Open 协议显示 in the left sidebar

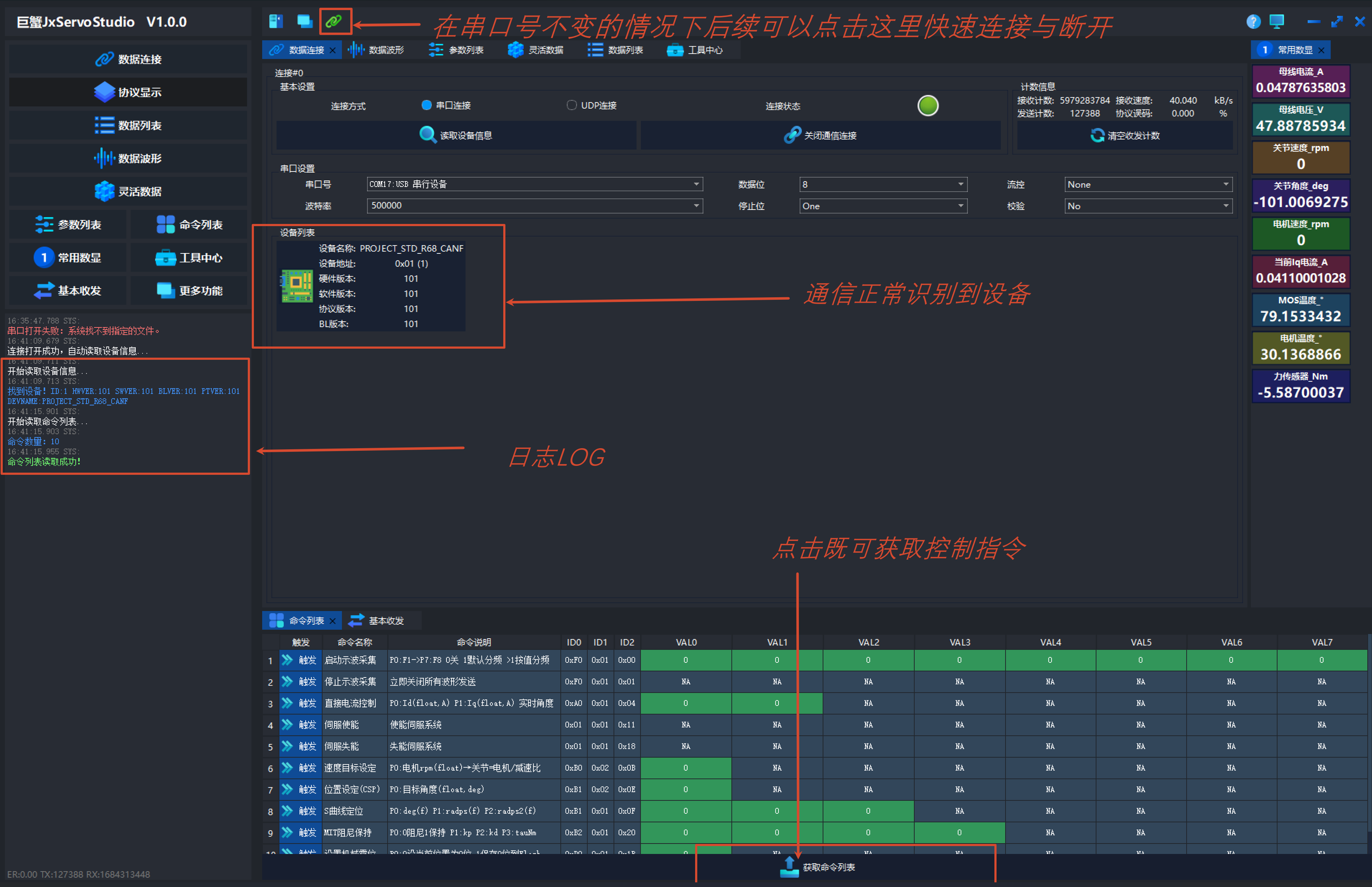point(128,92)
